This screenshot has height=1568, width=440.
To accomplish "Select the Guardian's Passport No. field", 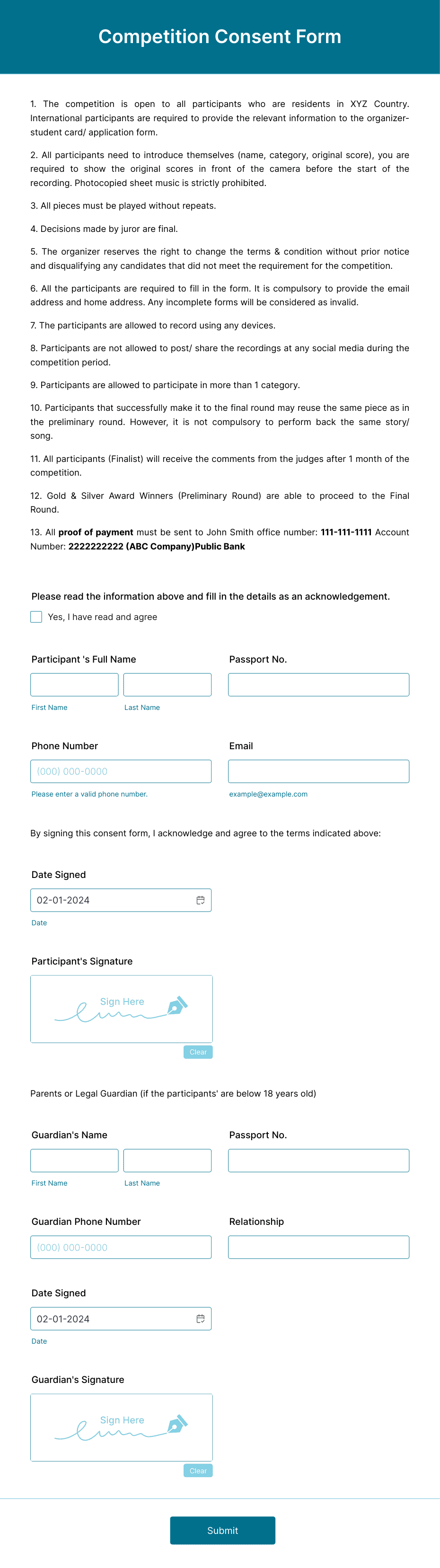I will pyautogui.click(x=318, y=1160).
